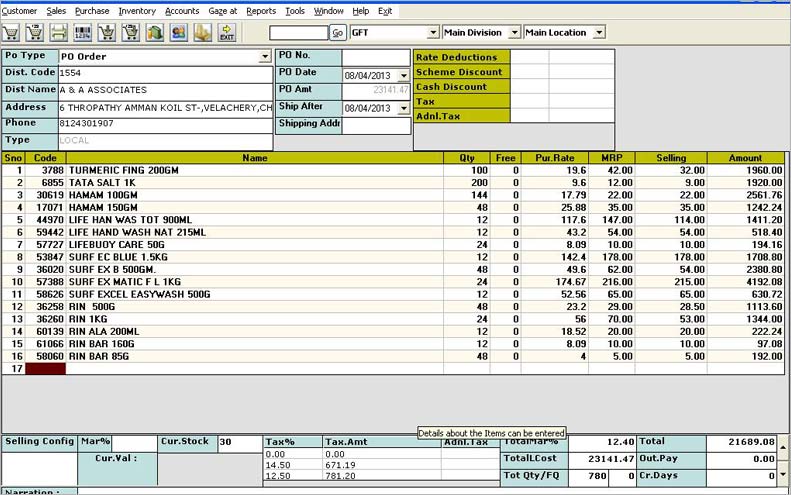Viewport: 791px width, 495px height.
Task: Select the HAMAM 100GM row
Action: 392,195
